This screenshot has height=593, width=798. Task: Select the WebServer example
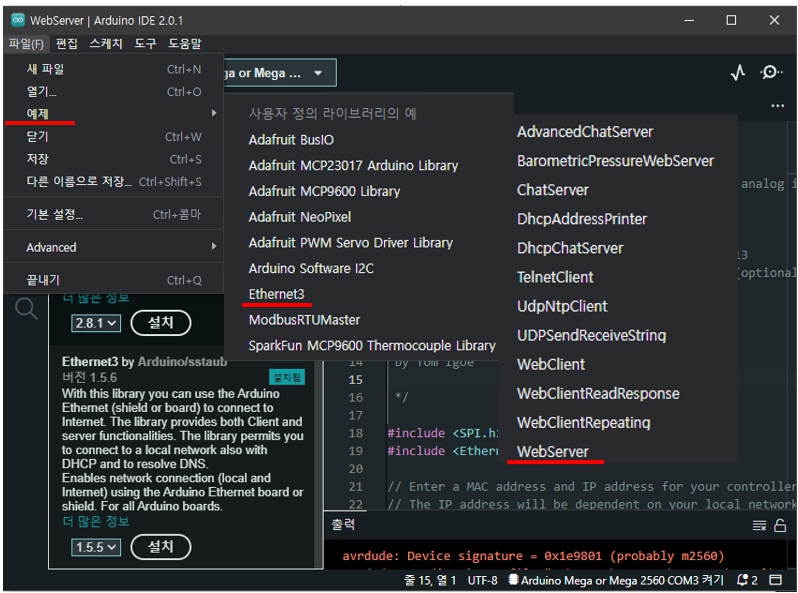(553, 452)
